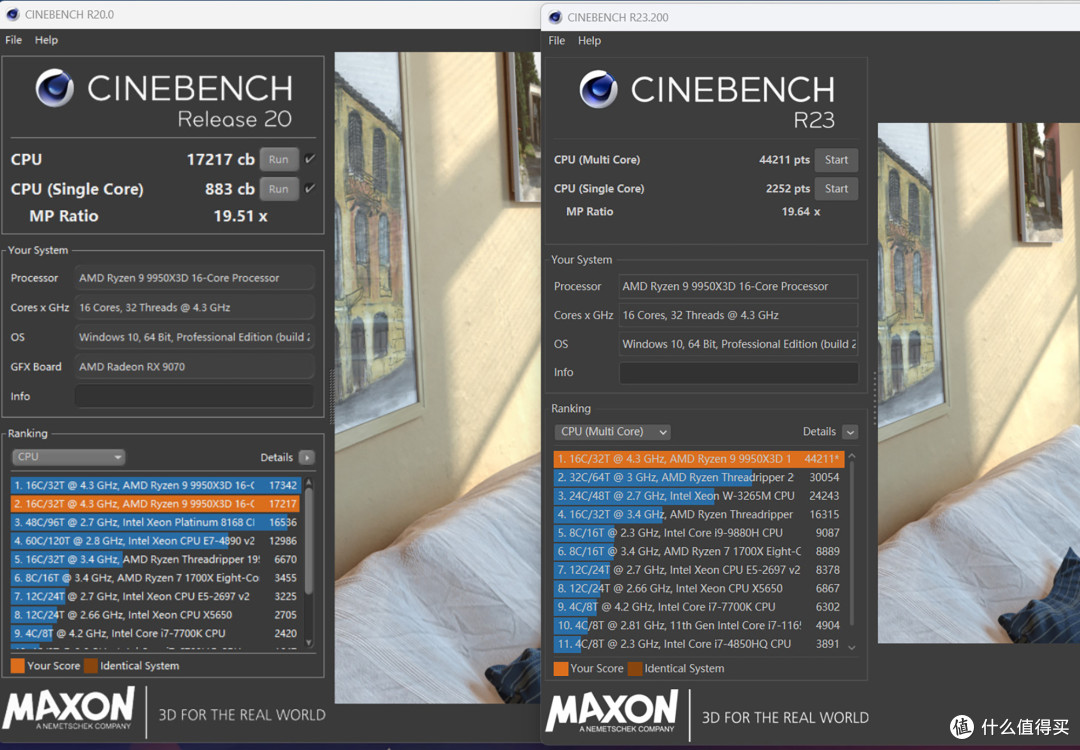Open Help menu in Cinebench R23 window

pos(590,41)
